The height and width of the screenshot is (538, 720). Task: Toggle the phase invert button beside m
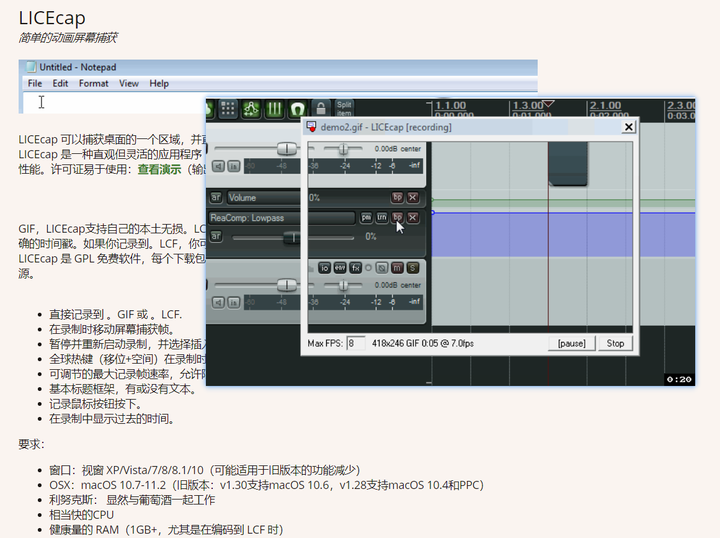click(382, 268)
